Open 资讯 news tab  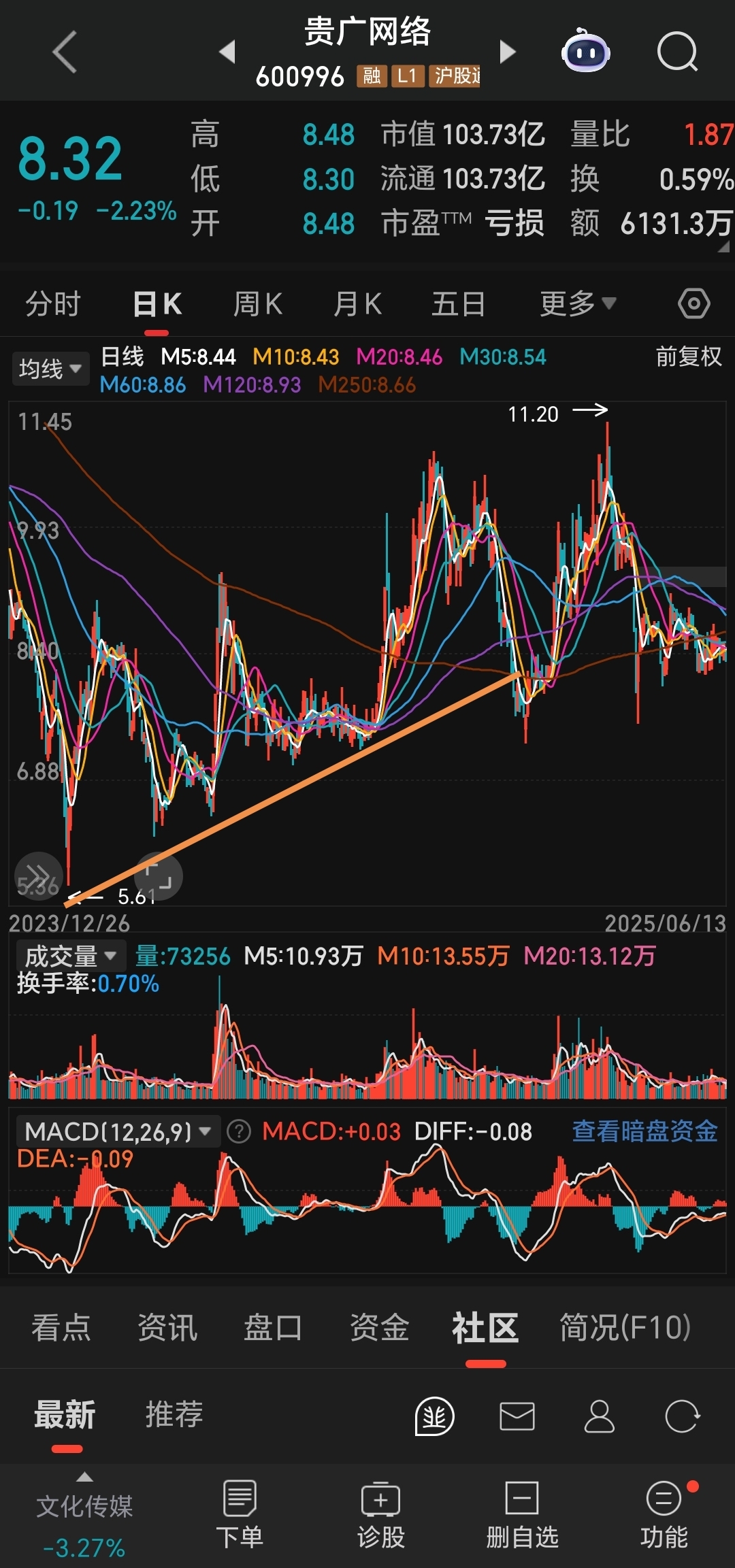pyautogui.click(x=167, y=1327)
